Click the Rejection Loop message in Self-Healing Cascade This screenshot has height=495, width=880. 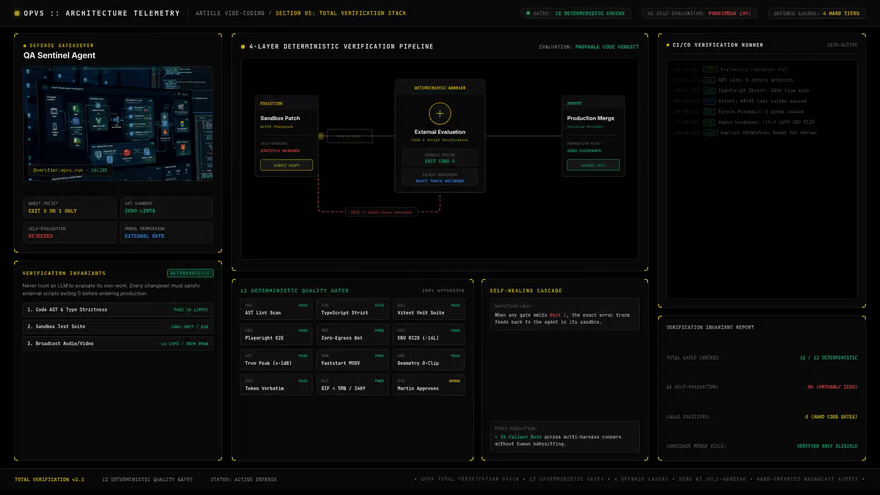(565, 314)
